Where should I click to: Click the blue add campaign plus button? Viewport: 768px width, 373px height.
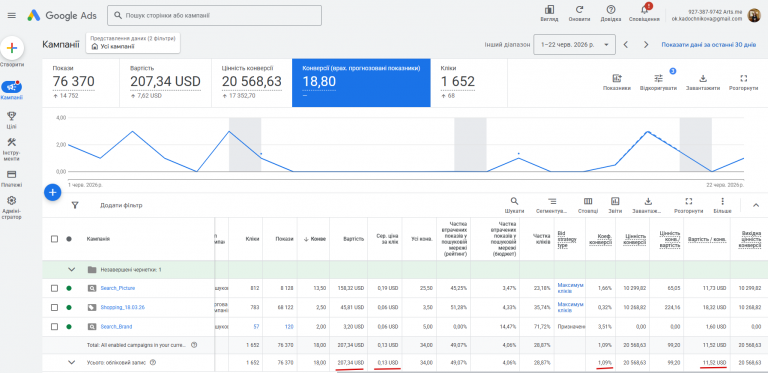(52, 192)
